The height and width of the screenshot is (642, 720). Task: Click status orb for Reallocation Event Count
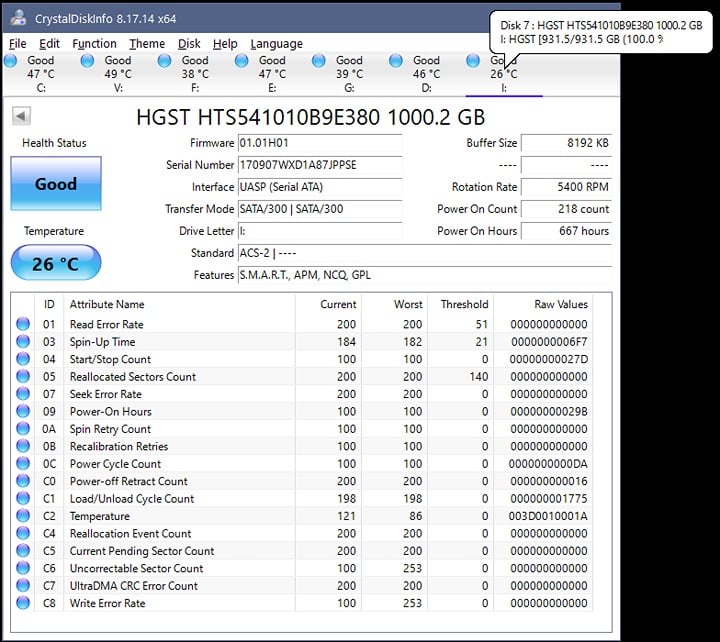point(23,533)
